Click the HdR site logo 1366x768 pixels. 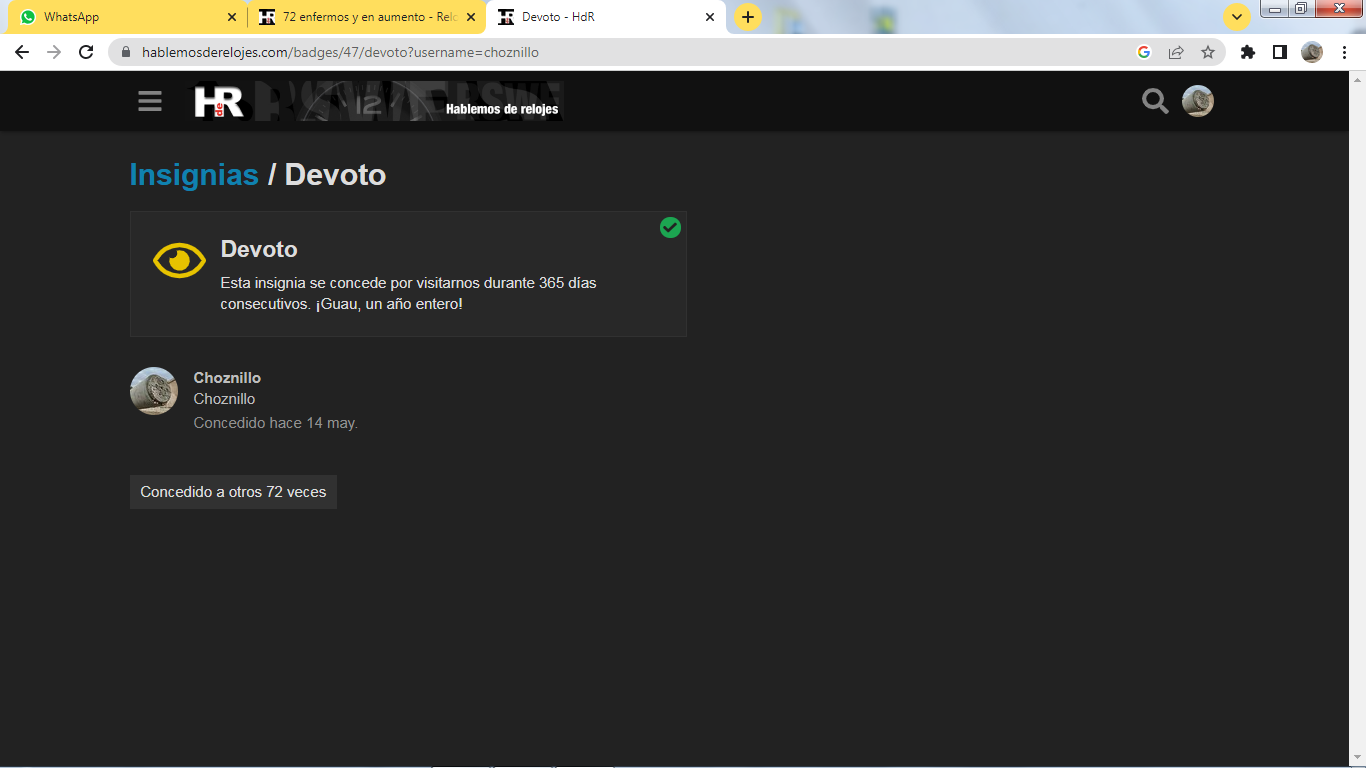pyautogui.click(x=219, y=101)
